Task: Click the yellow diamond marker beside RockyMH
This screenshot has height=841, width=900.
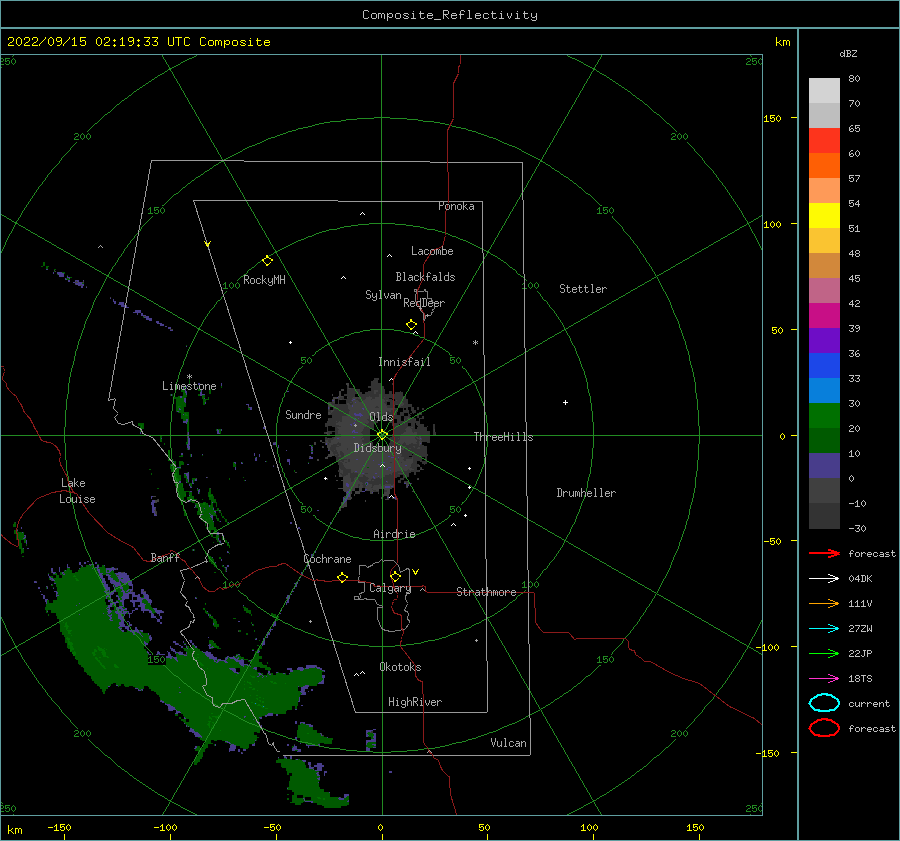Action: (267, 261)
